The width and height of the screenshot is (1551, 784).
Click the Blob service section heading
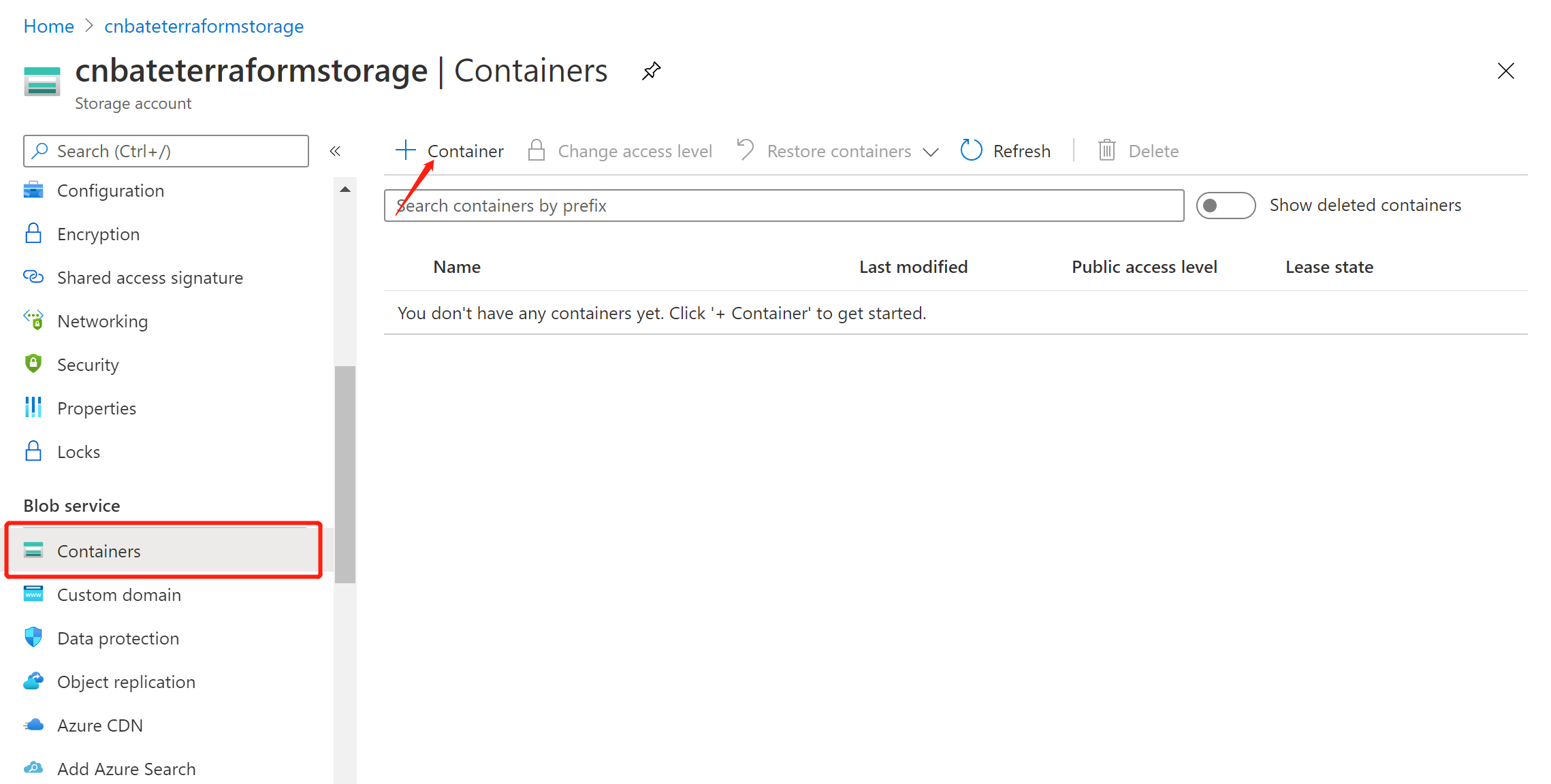tap(71, 506)
